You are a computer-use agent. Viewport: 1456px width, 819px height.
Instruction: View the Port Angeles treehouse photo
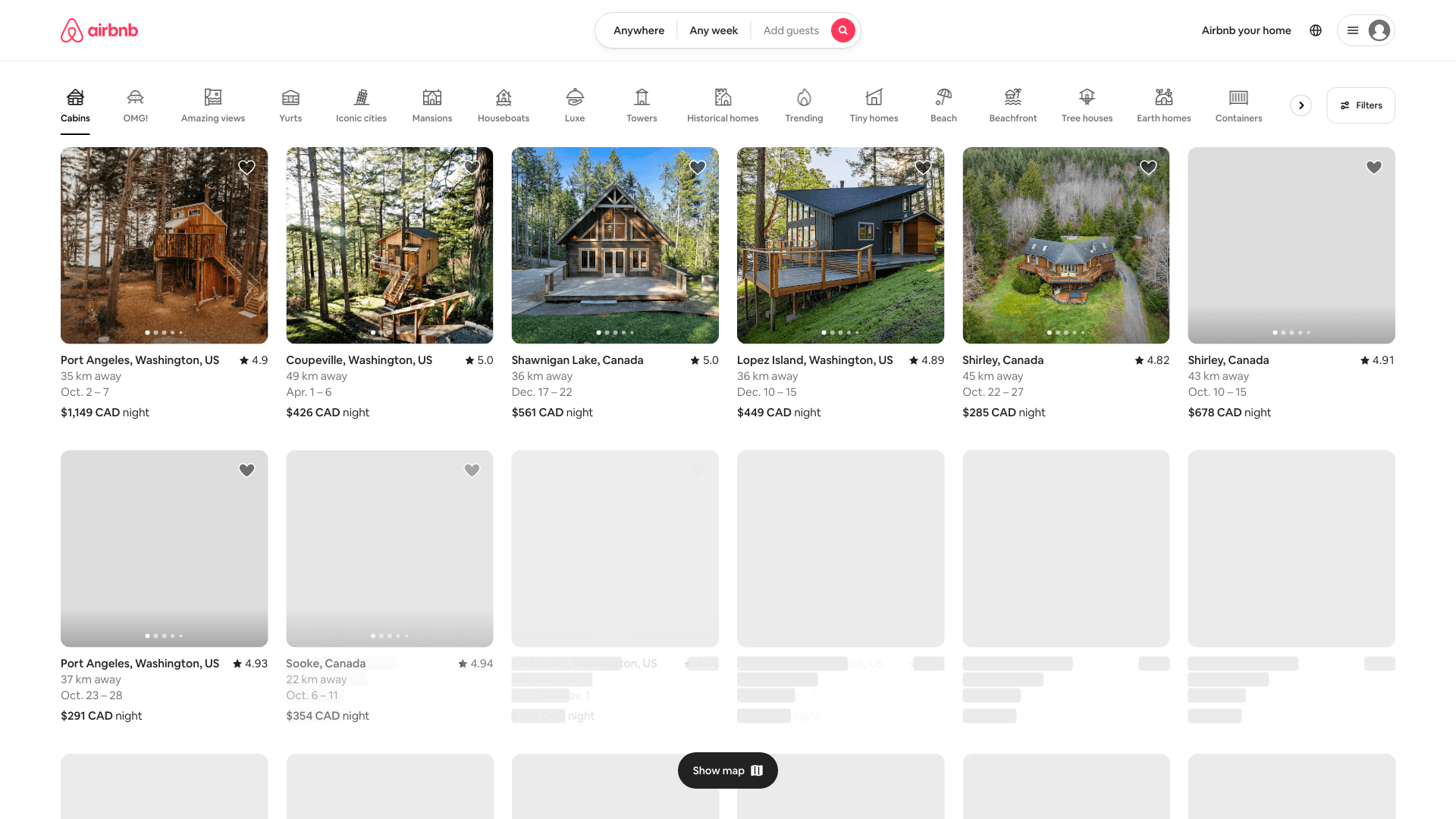(x=164, y=245)
